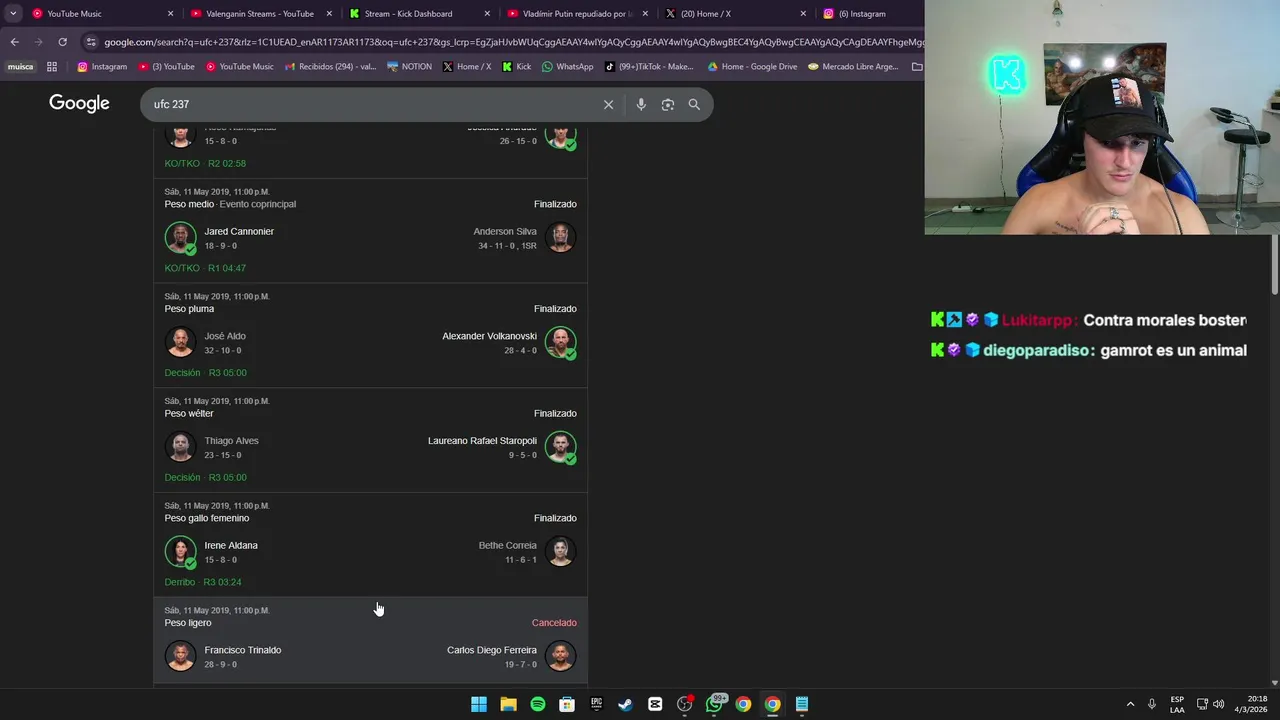This screenshot has width=1280, height=720.
Task: Start a voice search with the microphone
Action: (x=641, y=104)
